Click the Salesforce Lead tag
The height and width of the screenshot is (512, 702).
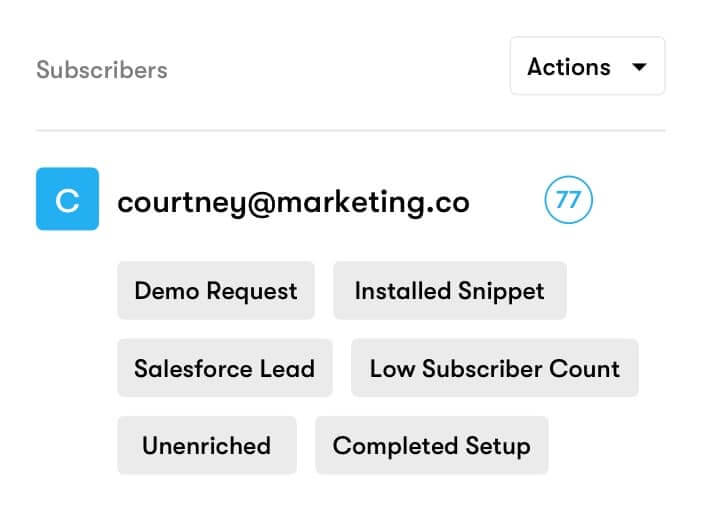click(224, 368)
